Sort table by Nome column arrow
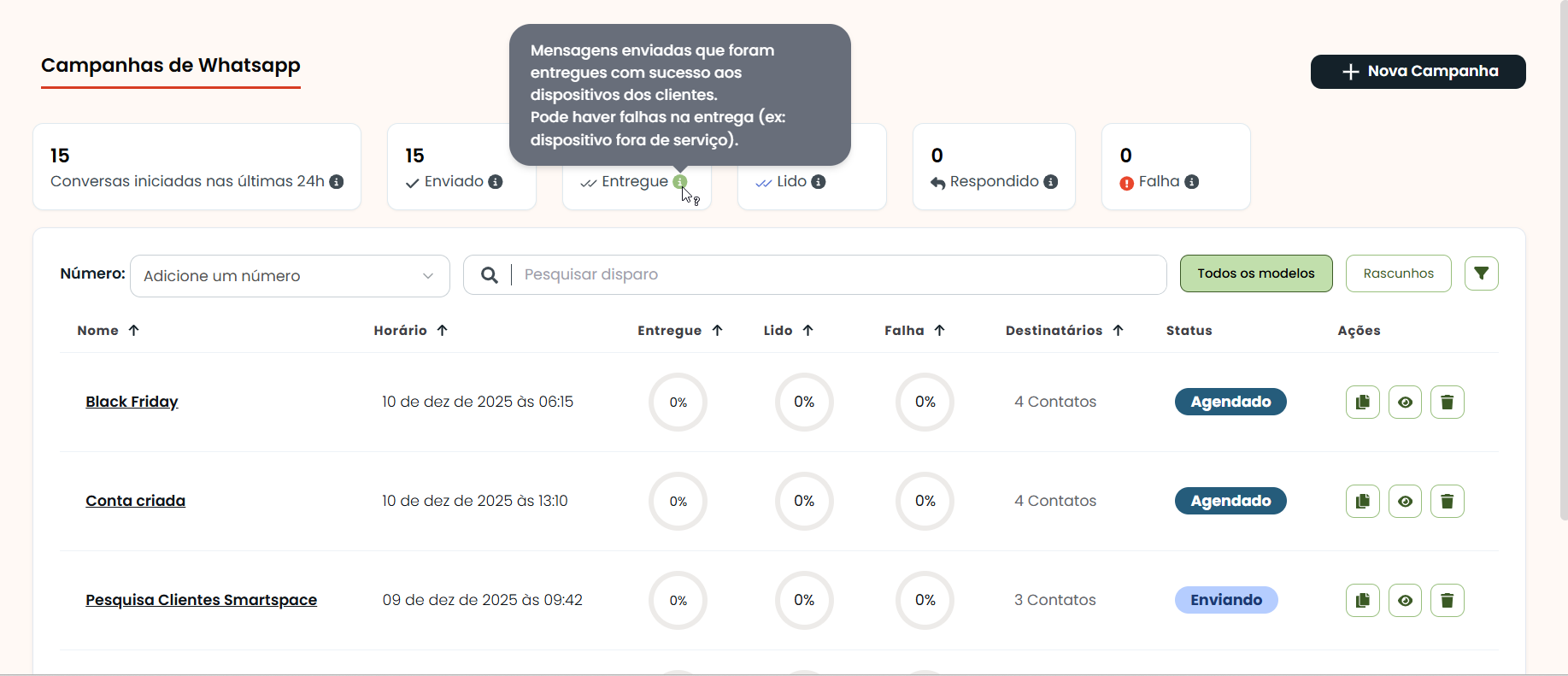This screenshot has height=676, width=1568. [133, 331]
